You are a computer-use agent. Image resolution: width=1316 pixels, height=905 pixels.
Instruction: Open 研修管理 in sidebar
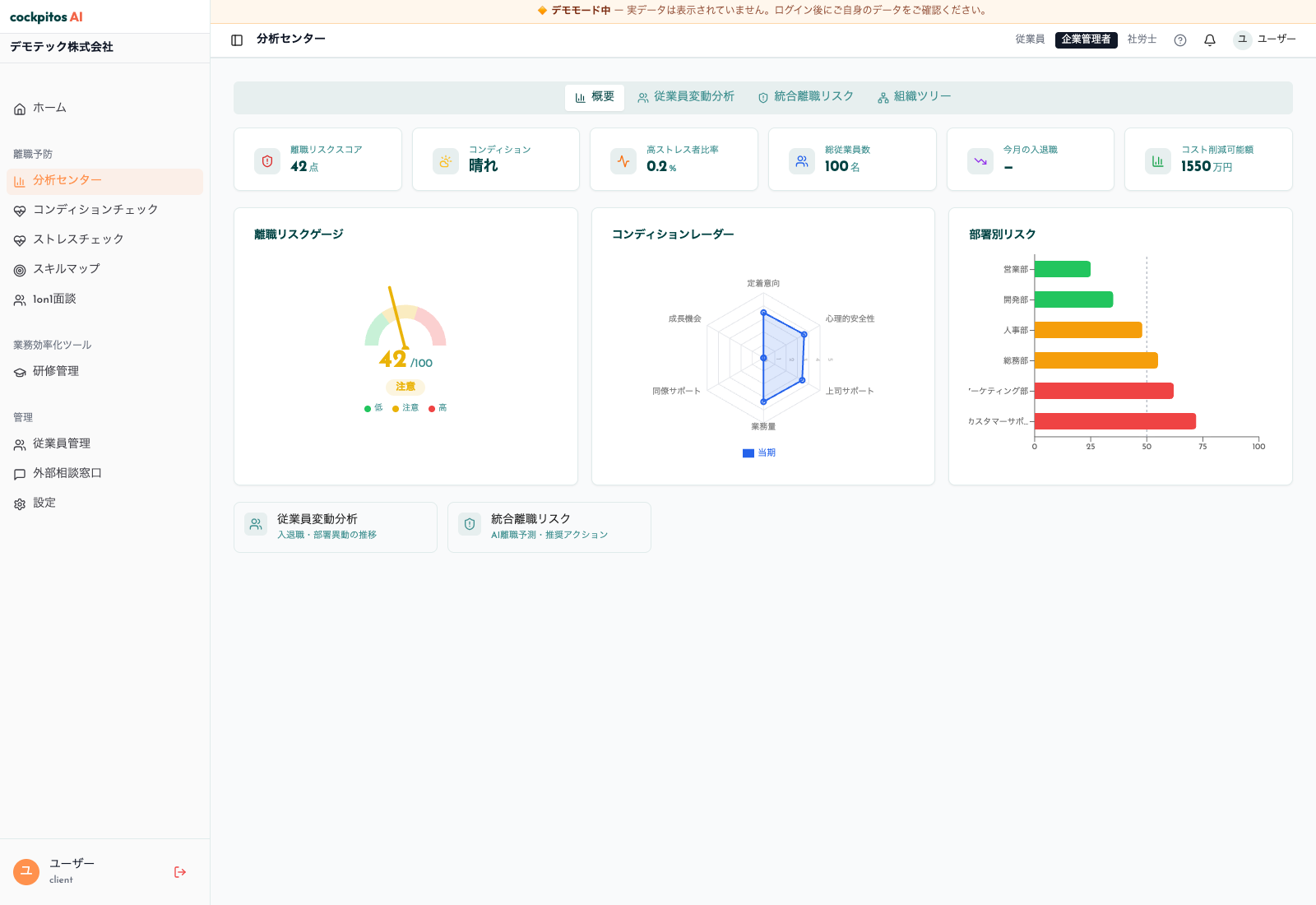click(104, 372)
